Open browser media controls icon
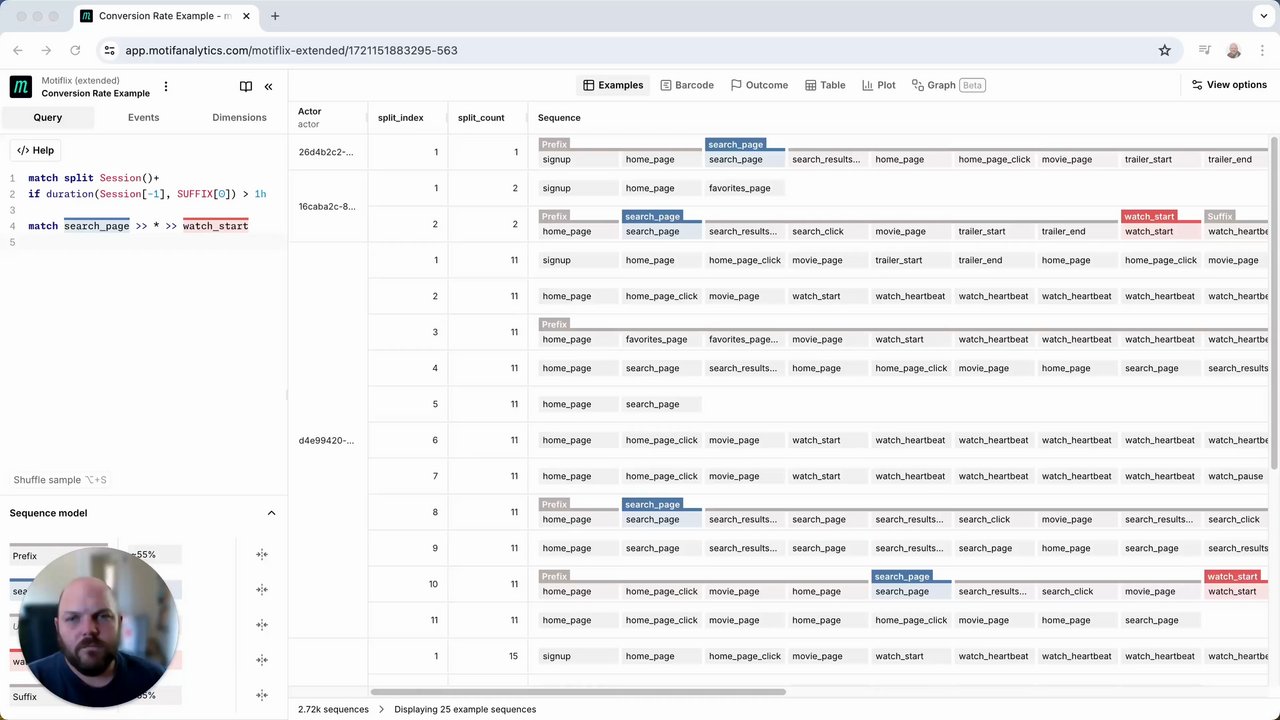Screen dimensions: 1280x720 tap(1204, 50)
